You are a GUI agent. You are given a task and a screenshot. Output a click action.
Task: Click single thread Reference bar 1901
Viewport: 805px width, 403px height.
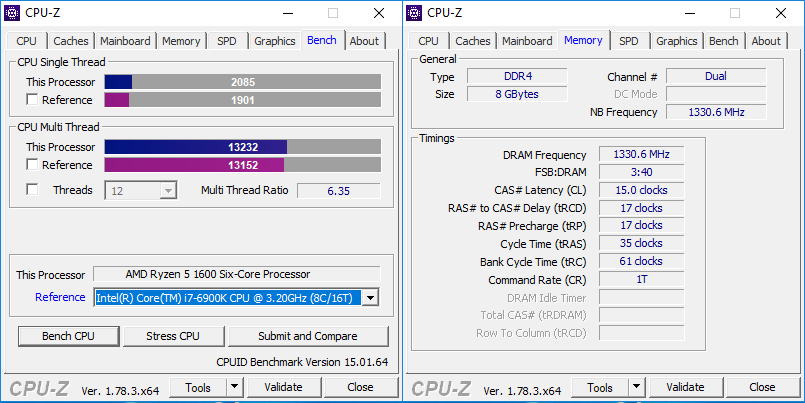(243, 100)
